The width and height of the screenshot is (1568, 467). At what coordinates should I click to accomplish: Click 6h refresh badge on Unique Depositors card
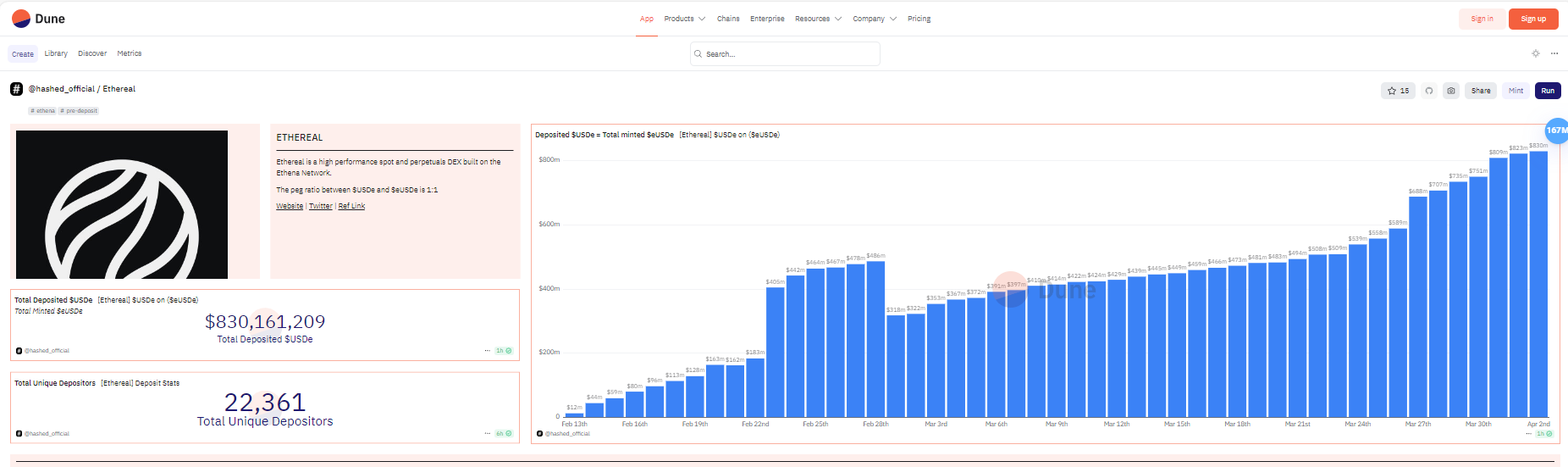tap(504, 433)
